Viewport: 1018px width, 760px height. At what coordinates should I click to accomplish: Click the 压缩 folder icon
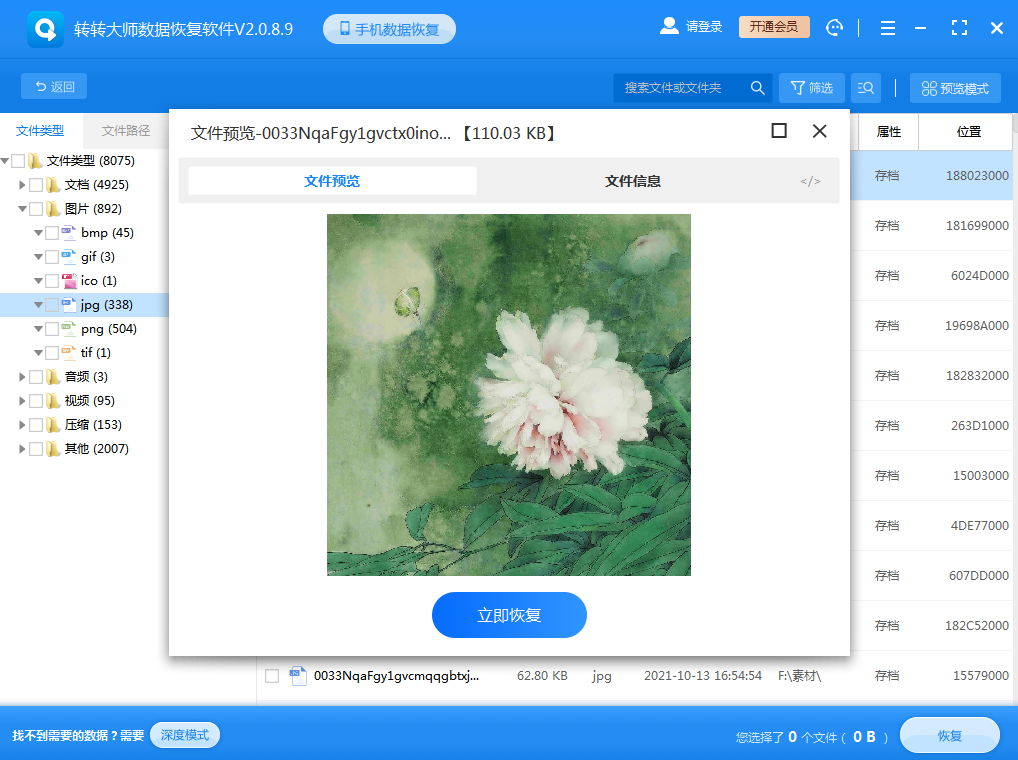coord(53,424)
